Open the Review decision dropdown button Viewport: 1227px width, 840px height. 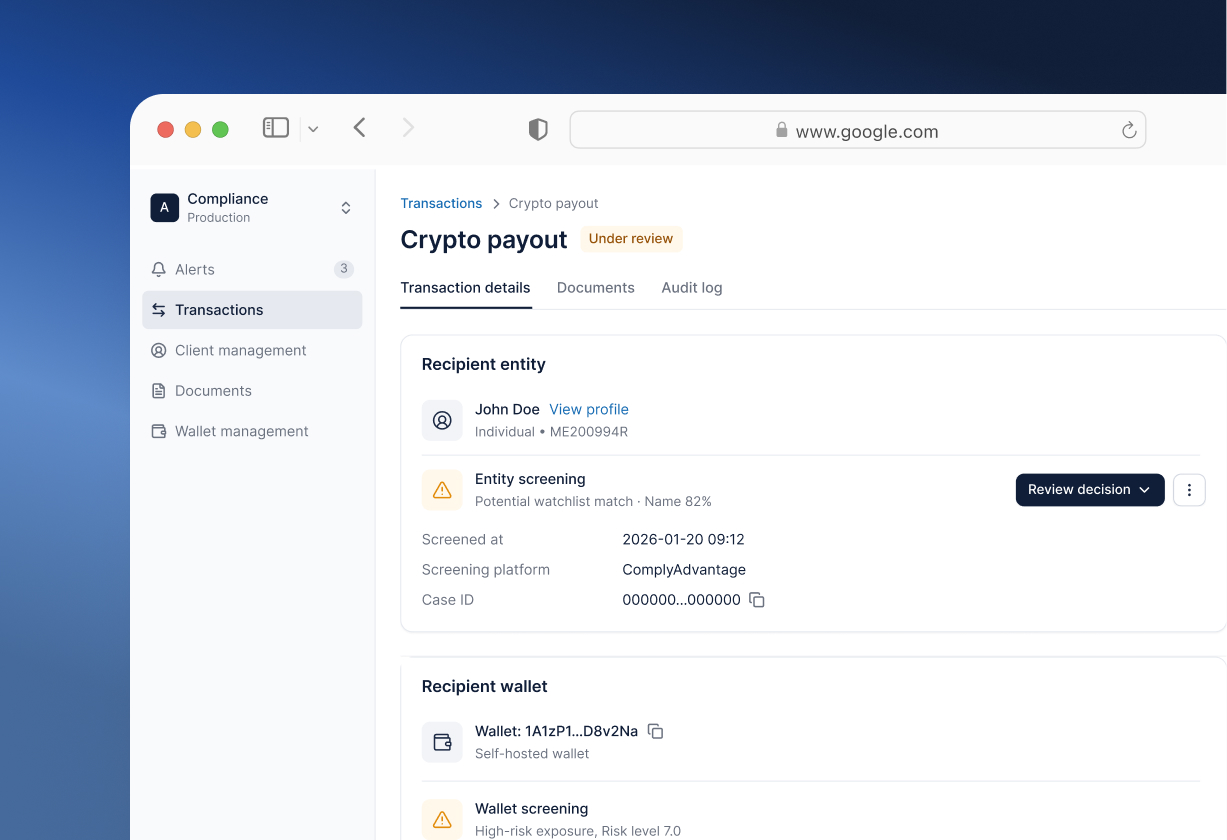(1090, 490)
